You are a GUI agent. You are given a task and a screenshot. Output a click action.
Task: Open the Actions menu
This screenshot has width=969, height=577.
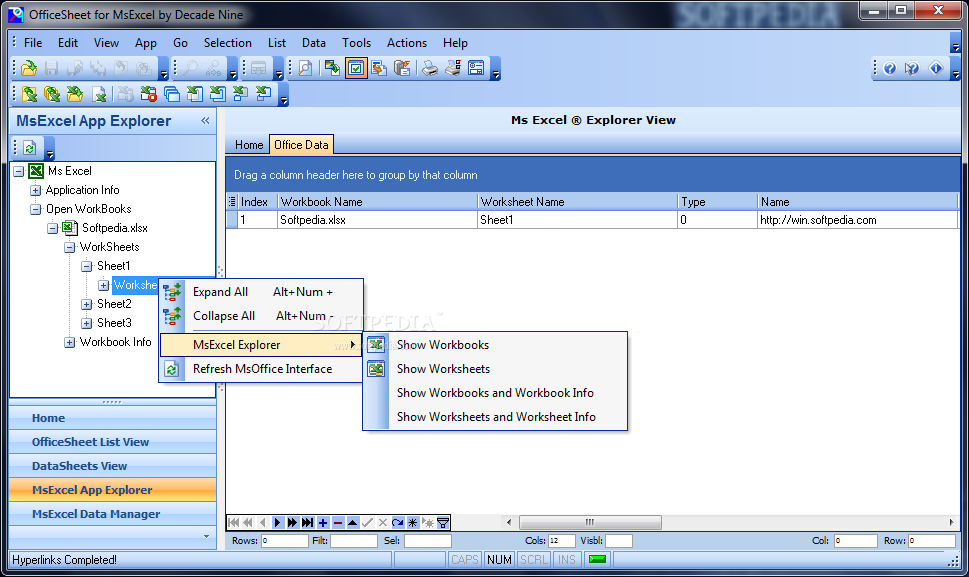407,43
